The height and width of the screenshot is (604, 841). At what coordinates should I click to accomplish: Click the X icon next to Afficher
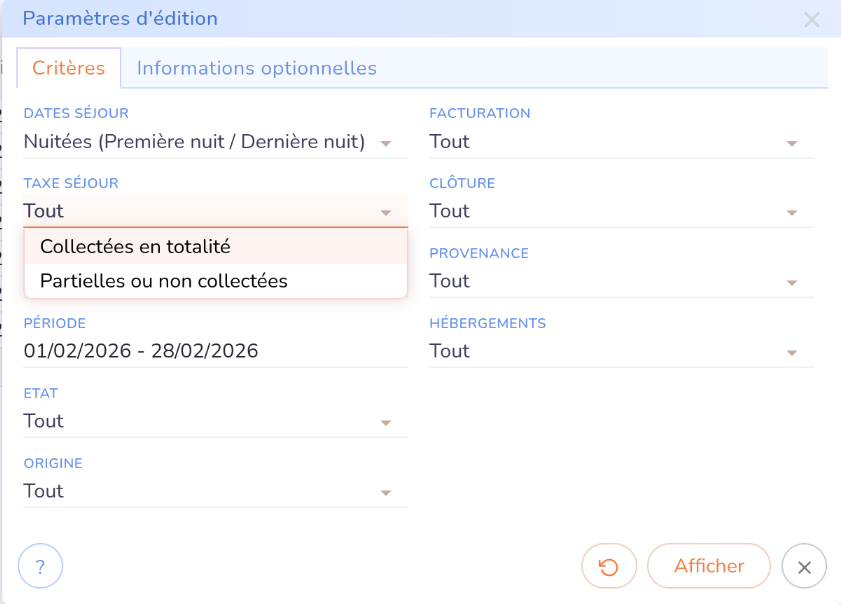(803, 566)
